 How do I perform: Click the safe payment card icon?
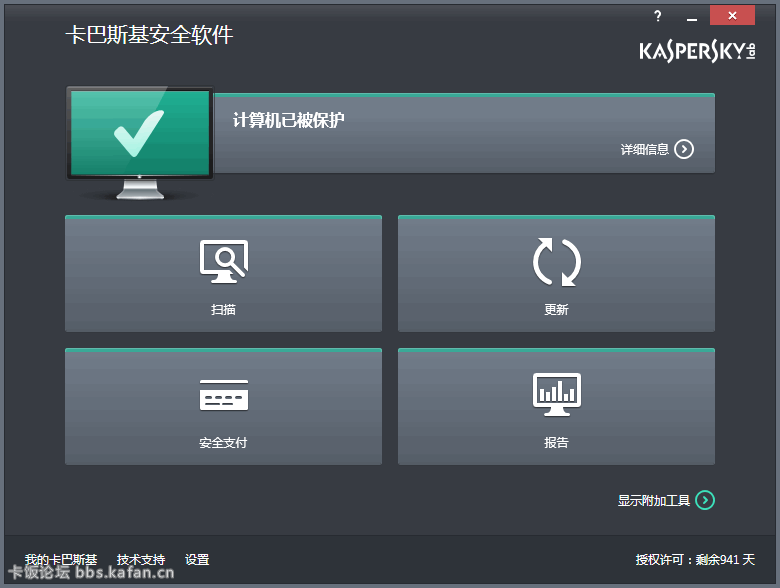224,395
